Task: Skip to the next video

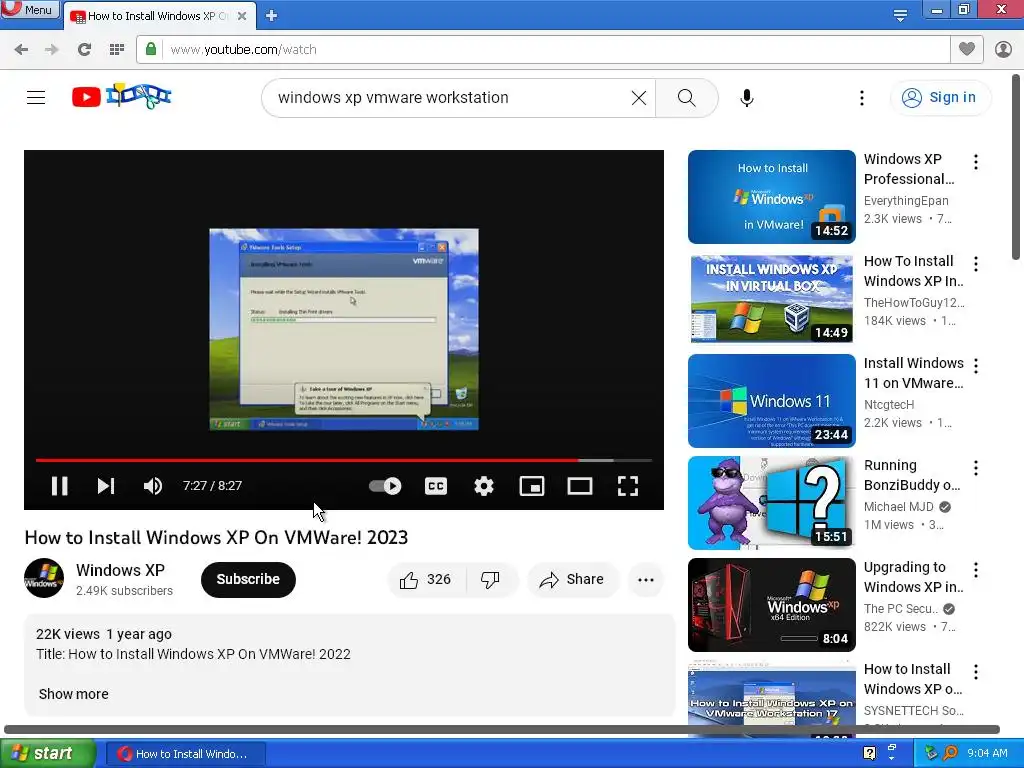Action: click(106, 486)
